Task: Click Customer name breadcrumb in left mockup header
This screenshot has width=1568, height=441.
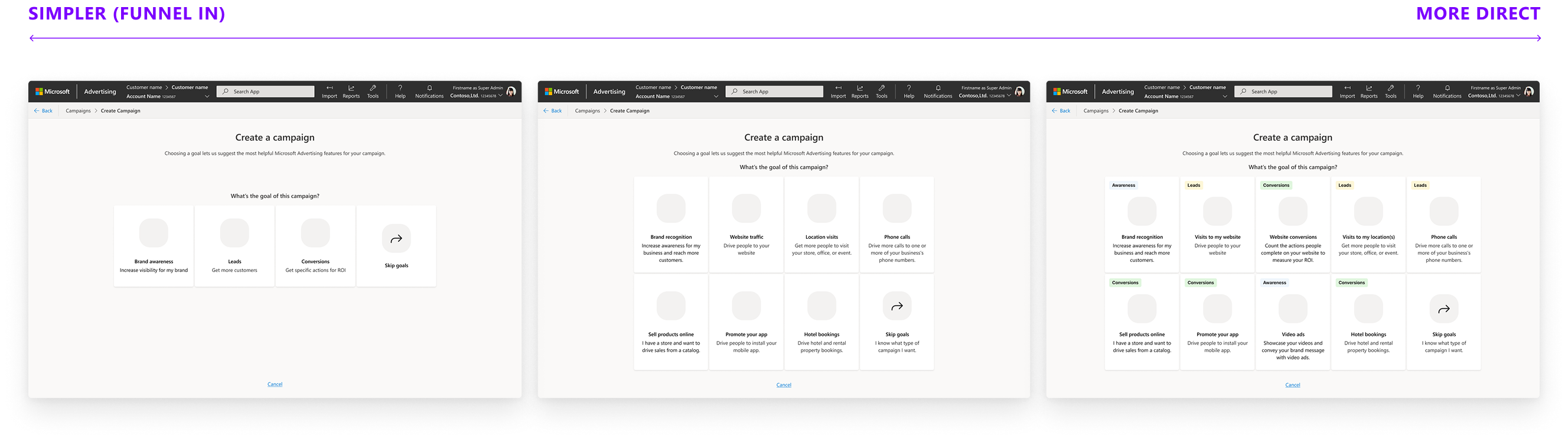Action: [x=144, y=87]
